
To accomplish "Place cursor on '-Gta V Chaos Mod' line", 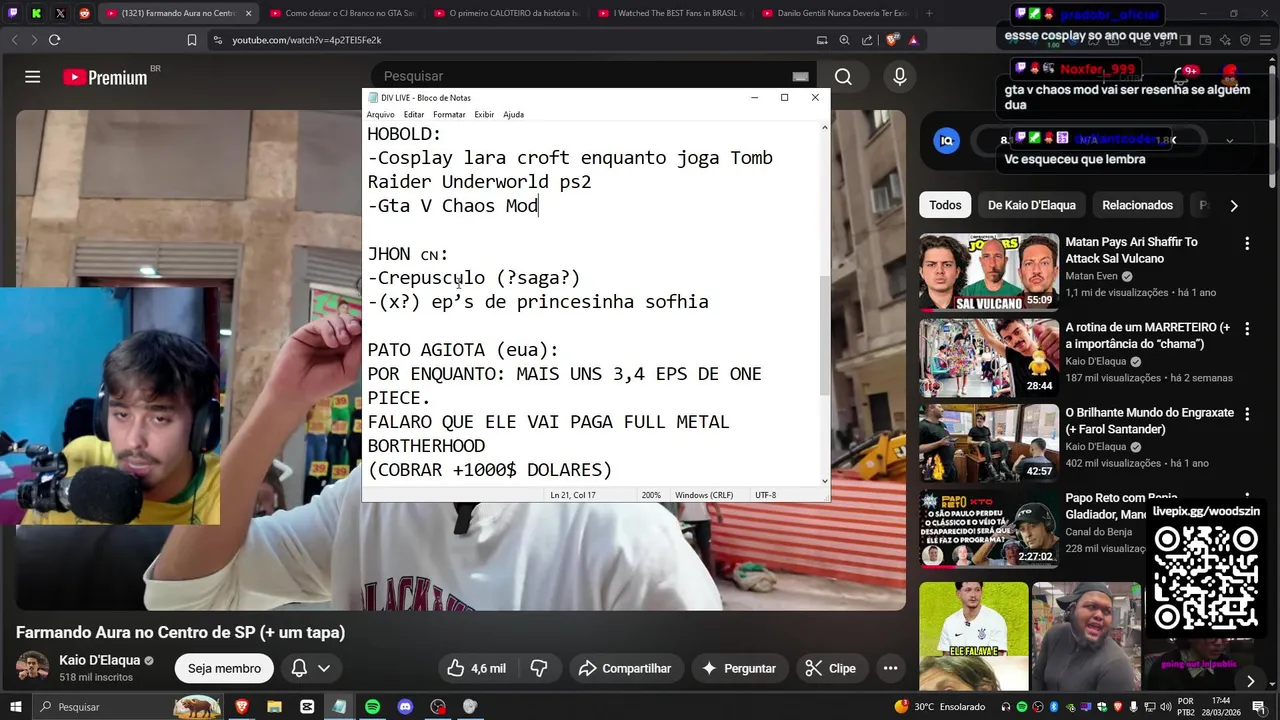I will pos(453,206).
